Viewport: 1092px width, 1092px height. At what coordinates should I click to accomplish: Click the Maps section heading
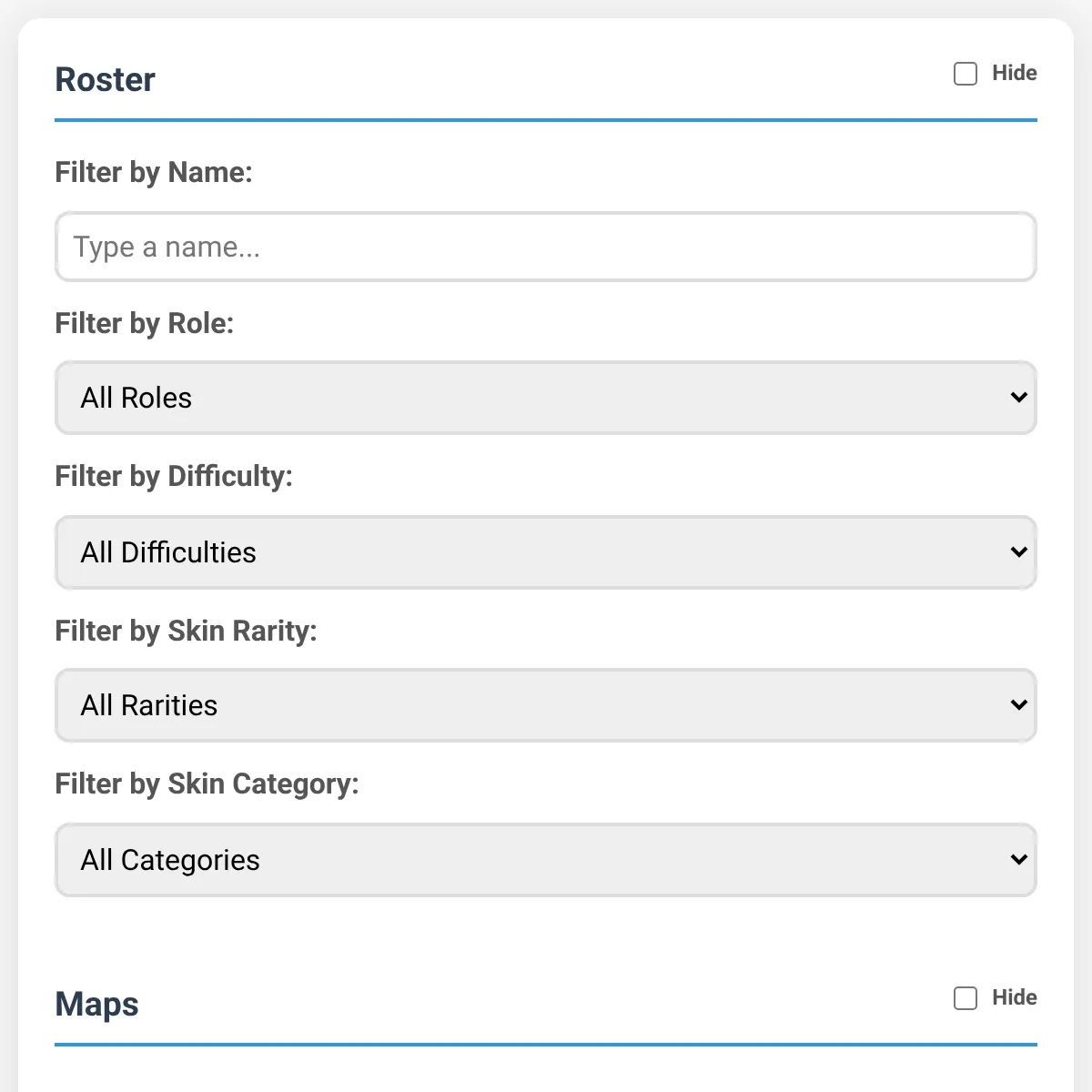tap(97, 1004)
